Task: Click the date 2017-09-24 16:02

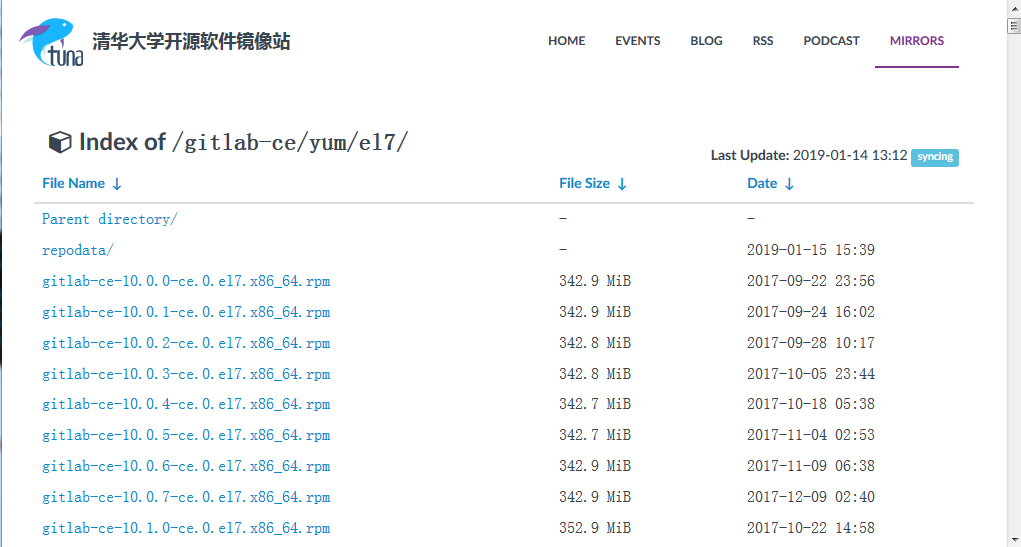Action: pyautogui.click(x=811, y=312)
